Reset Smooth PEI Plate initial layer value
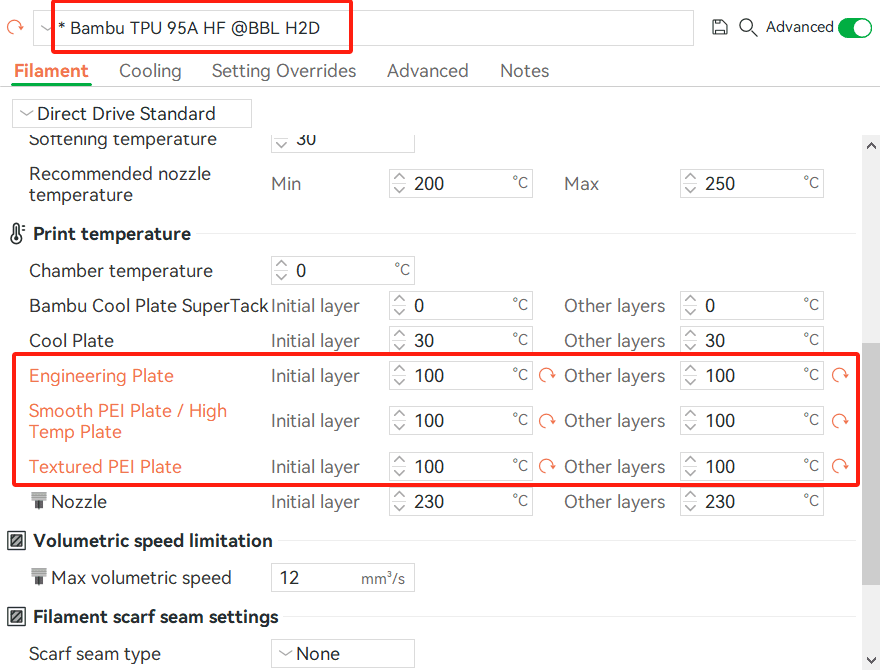The height and width of the screenshot is (670, 880). click(547, 420)
